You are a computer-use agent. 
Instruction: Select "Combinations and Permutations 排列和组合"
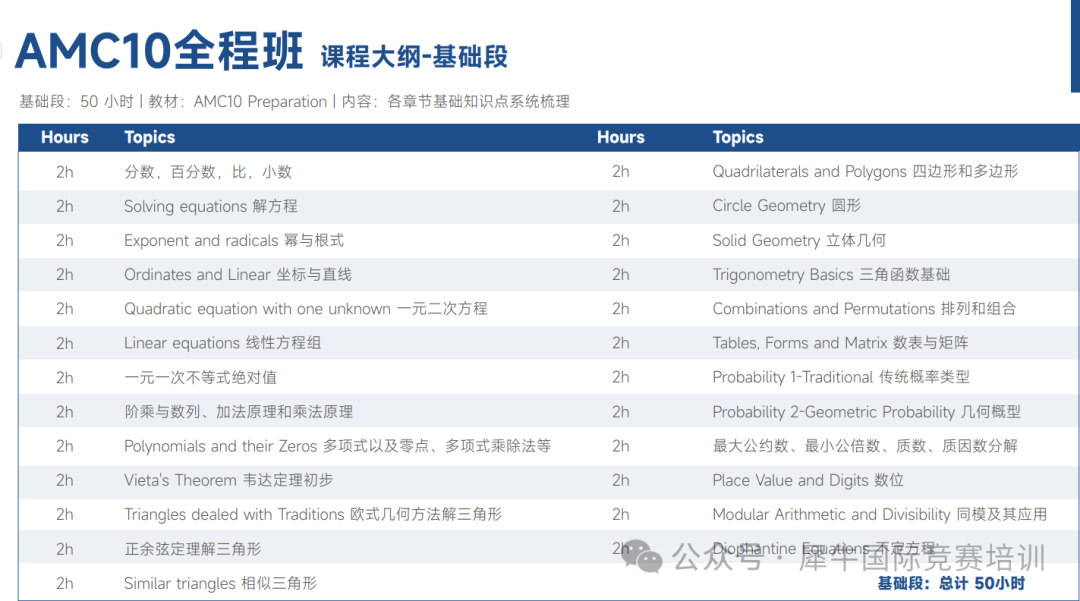[x=864, y=308]
